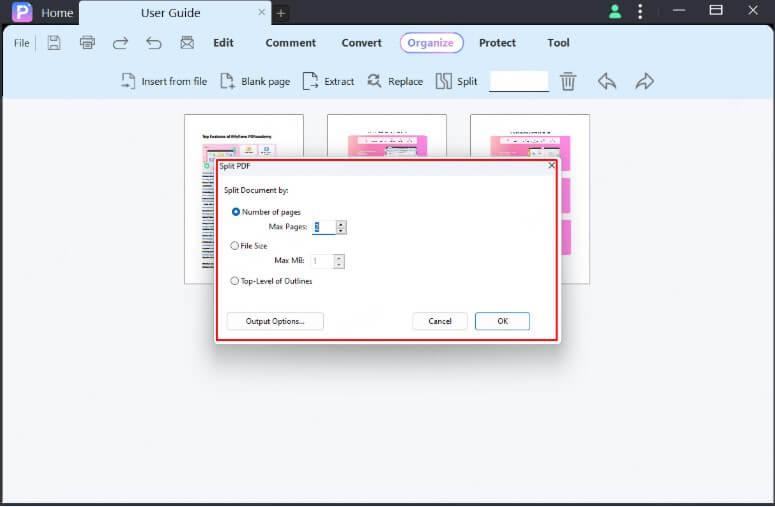Rotate pages left icon

[x=606, y=81]
